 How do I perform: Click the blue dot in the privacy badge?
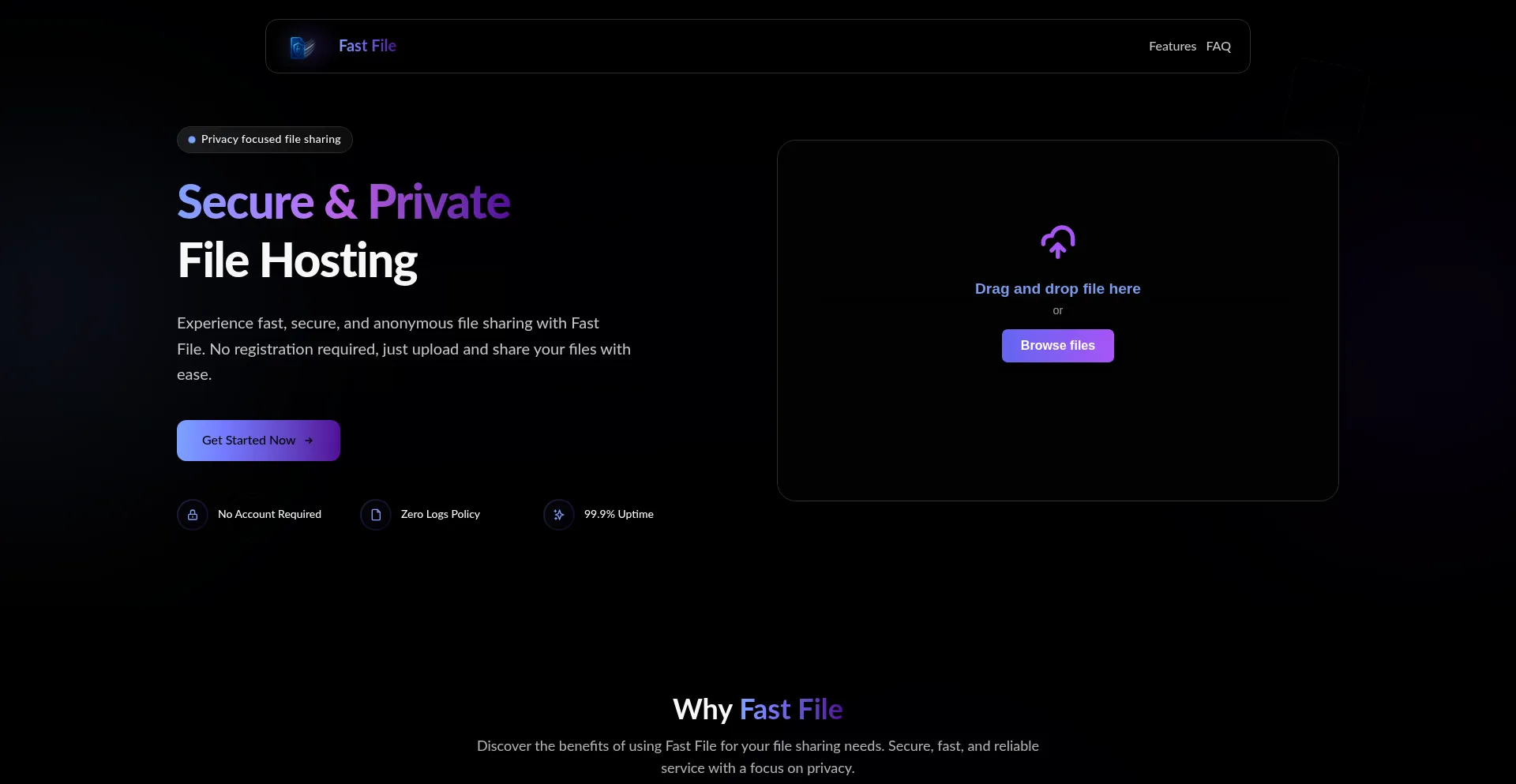(x=192, y=140)
